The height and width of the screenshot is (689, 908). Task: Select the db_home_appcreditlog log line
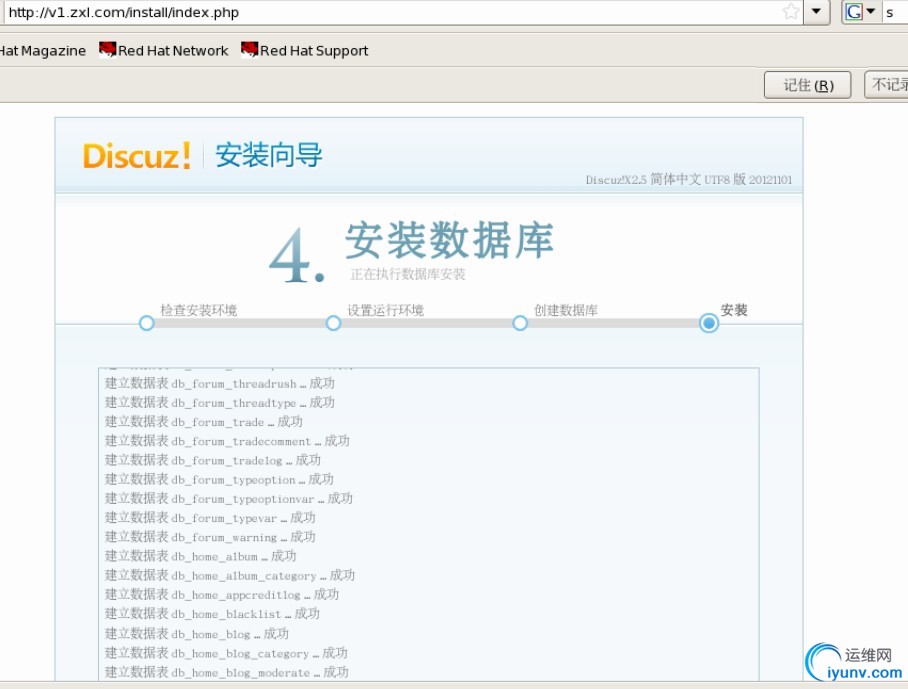click(222, 594)
